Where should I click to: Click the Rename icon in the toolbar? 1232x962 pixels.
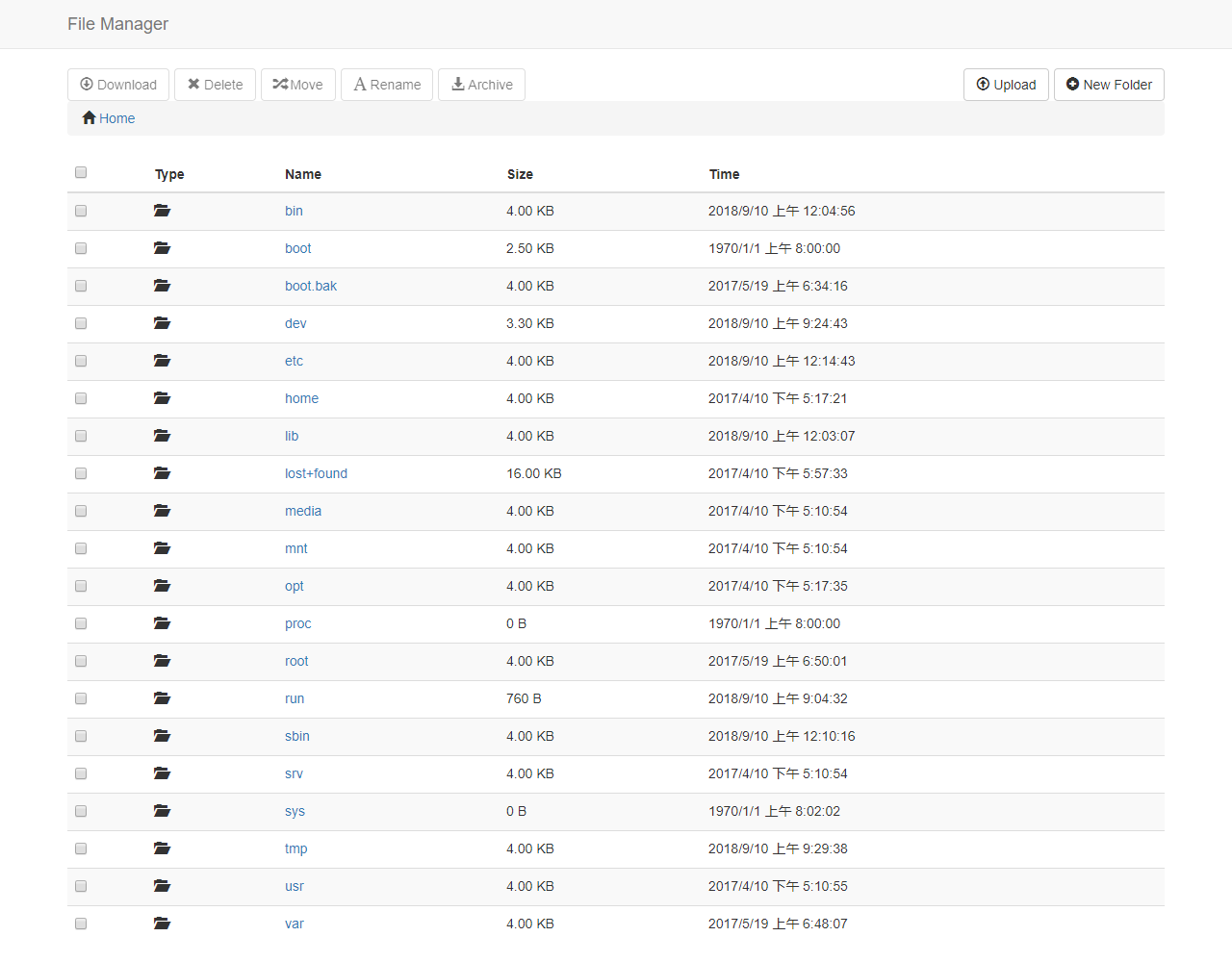click(360, 85)
